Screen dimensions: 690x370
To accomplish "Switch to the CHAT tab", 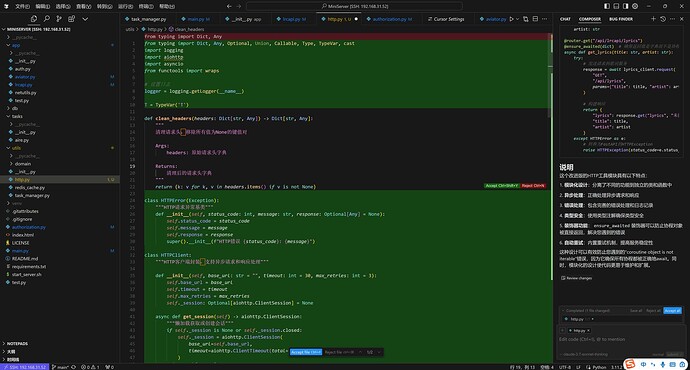I will tap(565, 19).
